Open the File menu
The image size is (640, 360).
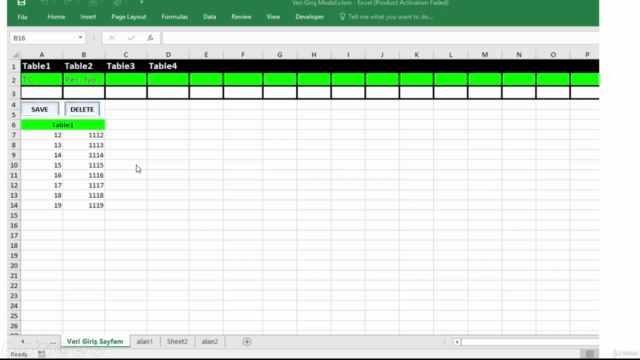22,17
